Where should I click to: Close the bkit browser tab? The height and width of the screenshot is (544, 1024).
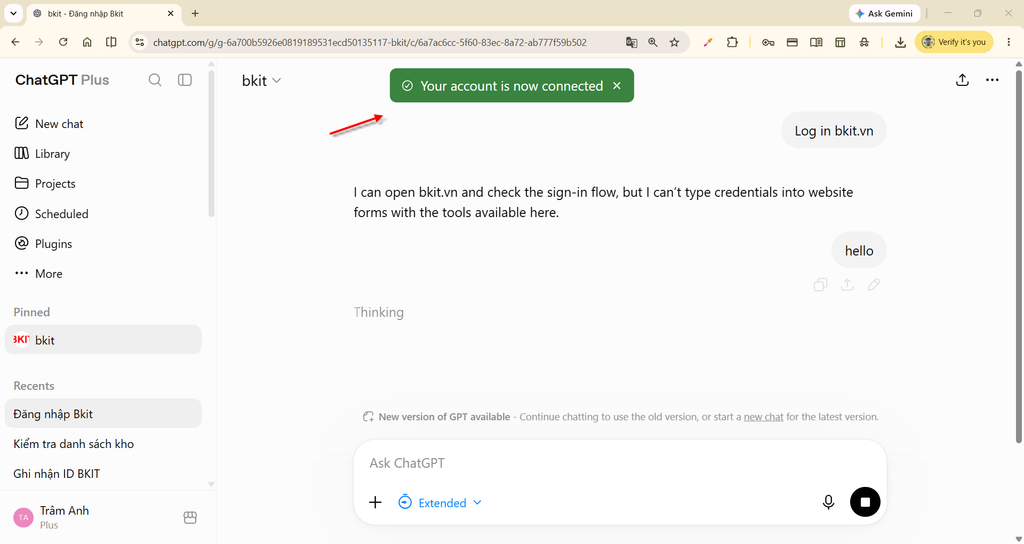(x=170, y=13)
